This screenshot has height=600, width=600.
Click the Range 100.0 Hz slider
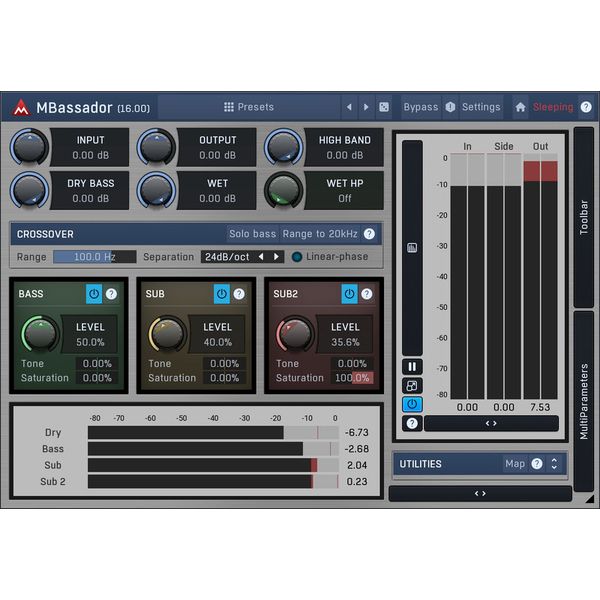pyautogui.click(x=95, y=257)
